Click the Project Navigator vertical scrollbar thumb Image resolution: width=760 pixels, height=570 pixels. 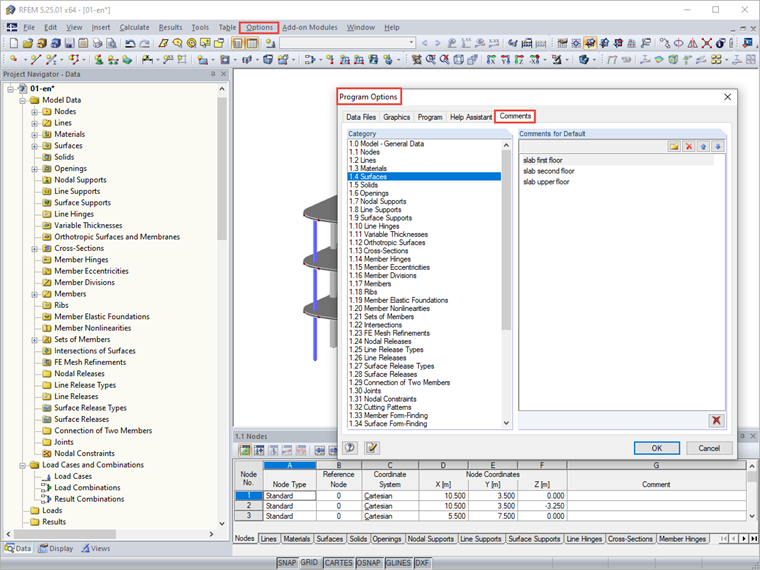click(x=222, y=168)
